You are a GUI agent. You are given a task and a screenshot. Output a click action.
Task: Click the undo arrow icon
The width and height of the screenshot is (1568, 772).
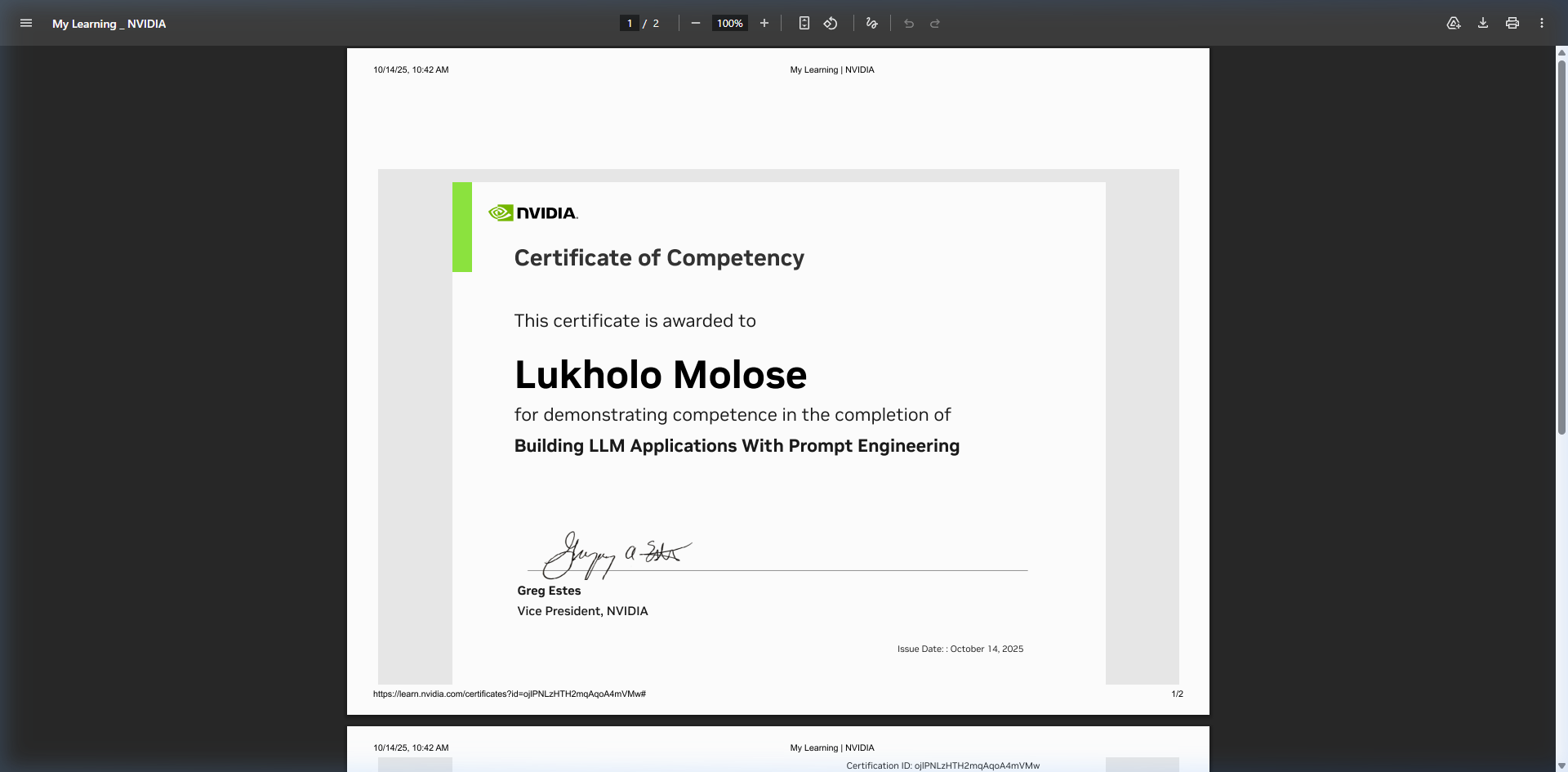(x=909, y=23)
